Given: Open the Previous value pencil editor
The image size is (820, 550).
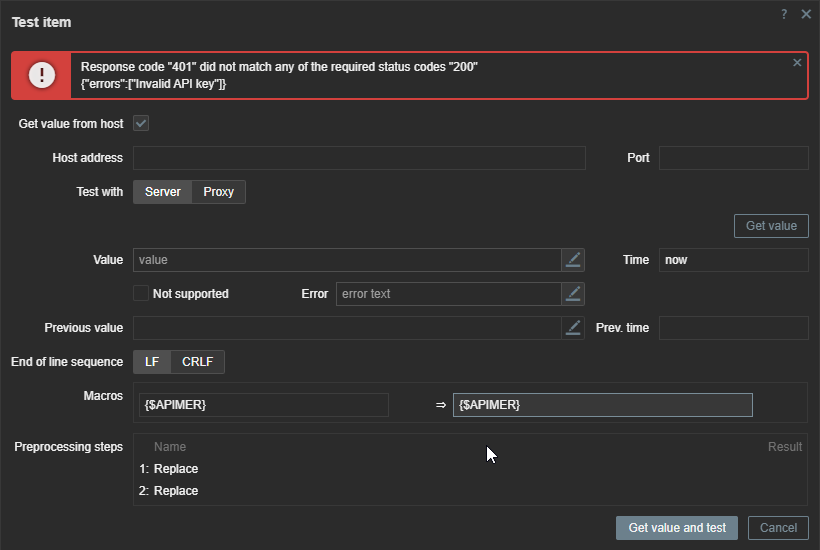Looking at the screenshot, I should click(573, 328).
